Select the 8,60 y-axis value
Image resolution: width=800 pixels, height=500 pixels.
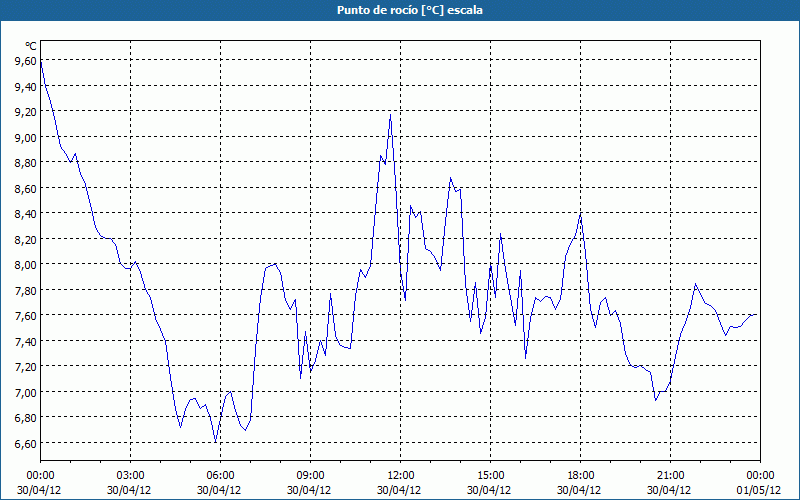[26, 188]
